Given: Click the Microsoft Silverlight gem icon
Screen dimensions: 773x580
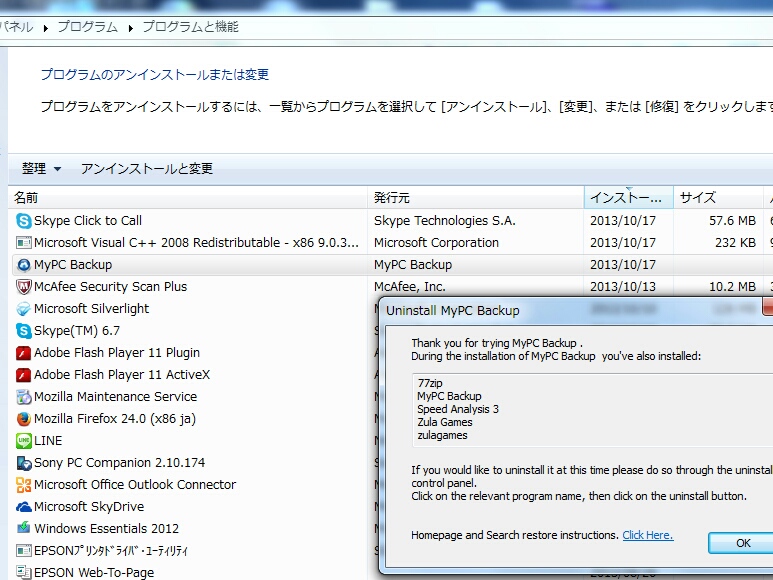Looking at the screenshot, I should (x=24, y=309).
